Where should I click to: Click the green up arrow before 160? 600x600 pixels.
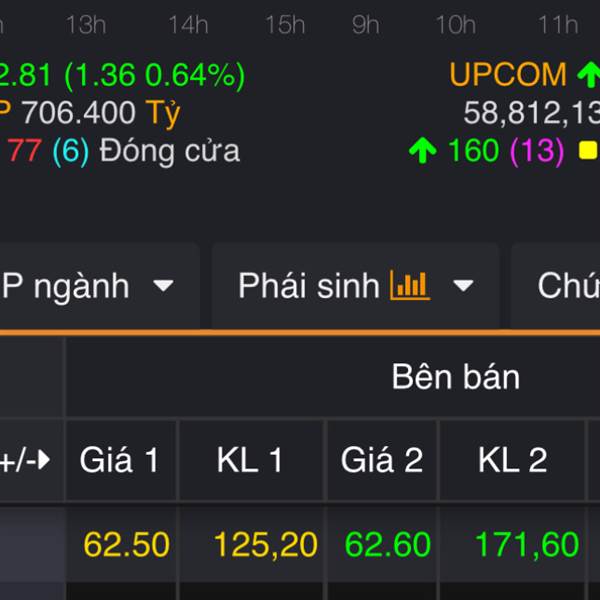pos(422,151)
